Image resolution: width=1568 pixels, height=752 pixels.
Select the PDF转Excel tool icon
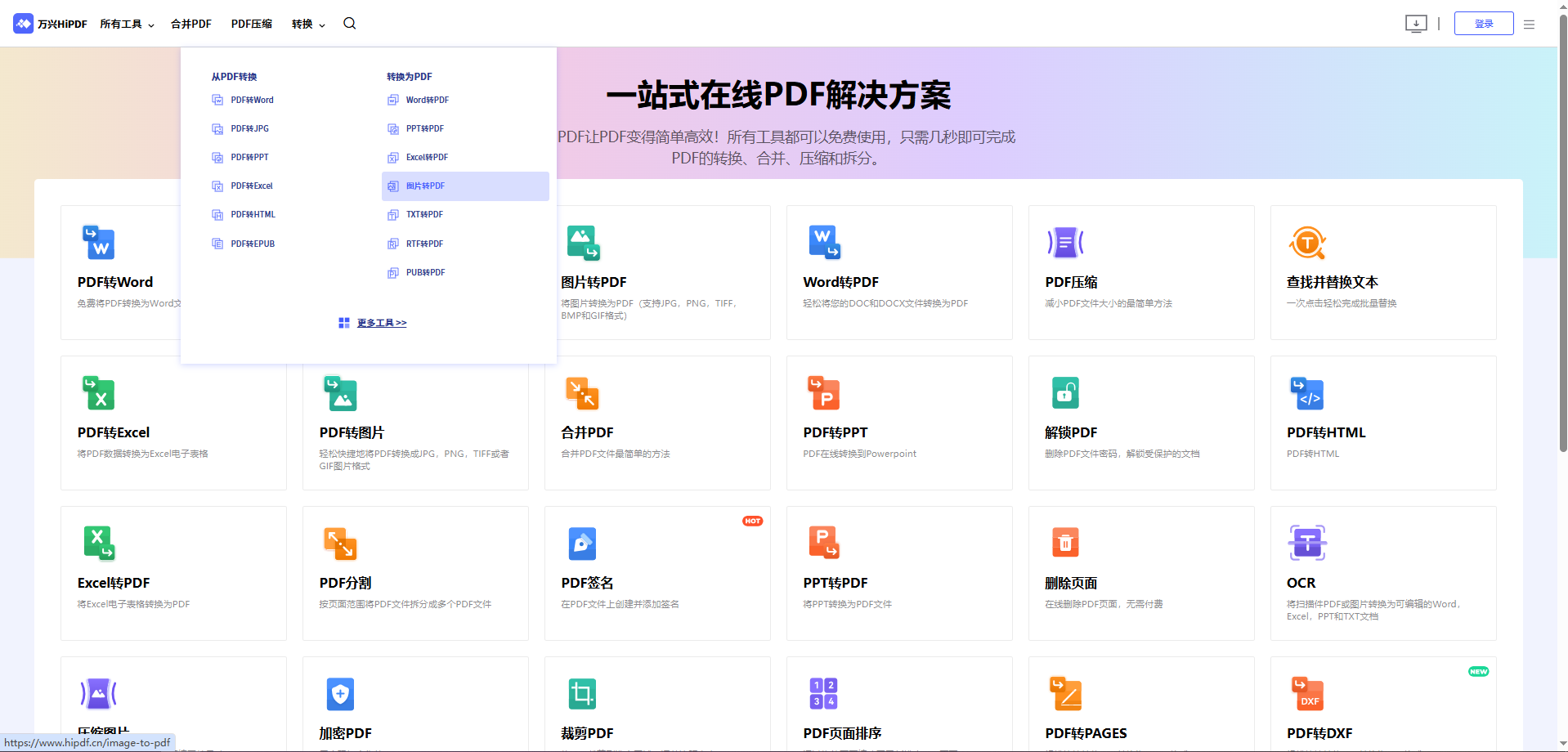pos(99,393)
